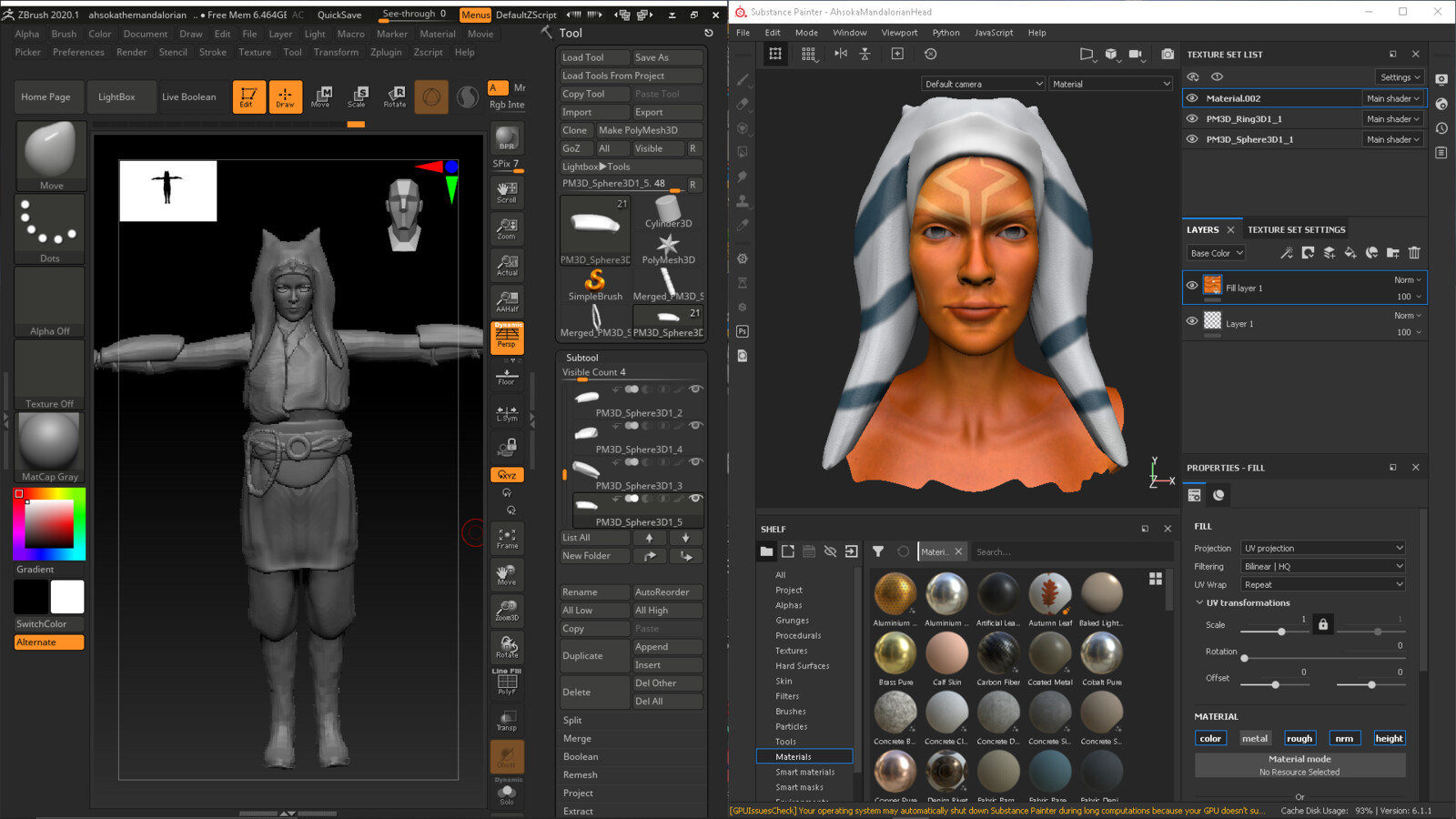This screenshot has height=819, width=1456.
Task: Click the Zoom3D icon in ZBrush
Action: 507,611
